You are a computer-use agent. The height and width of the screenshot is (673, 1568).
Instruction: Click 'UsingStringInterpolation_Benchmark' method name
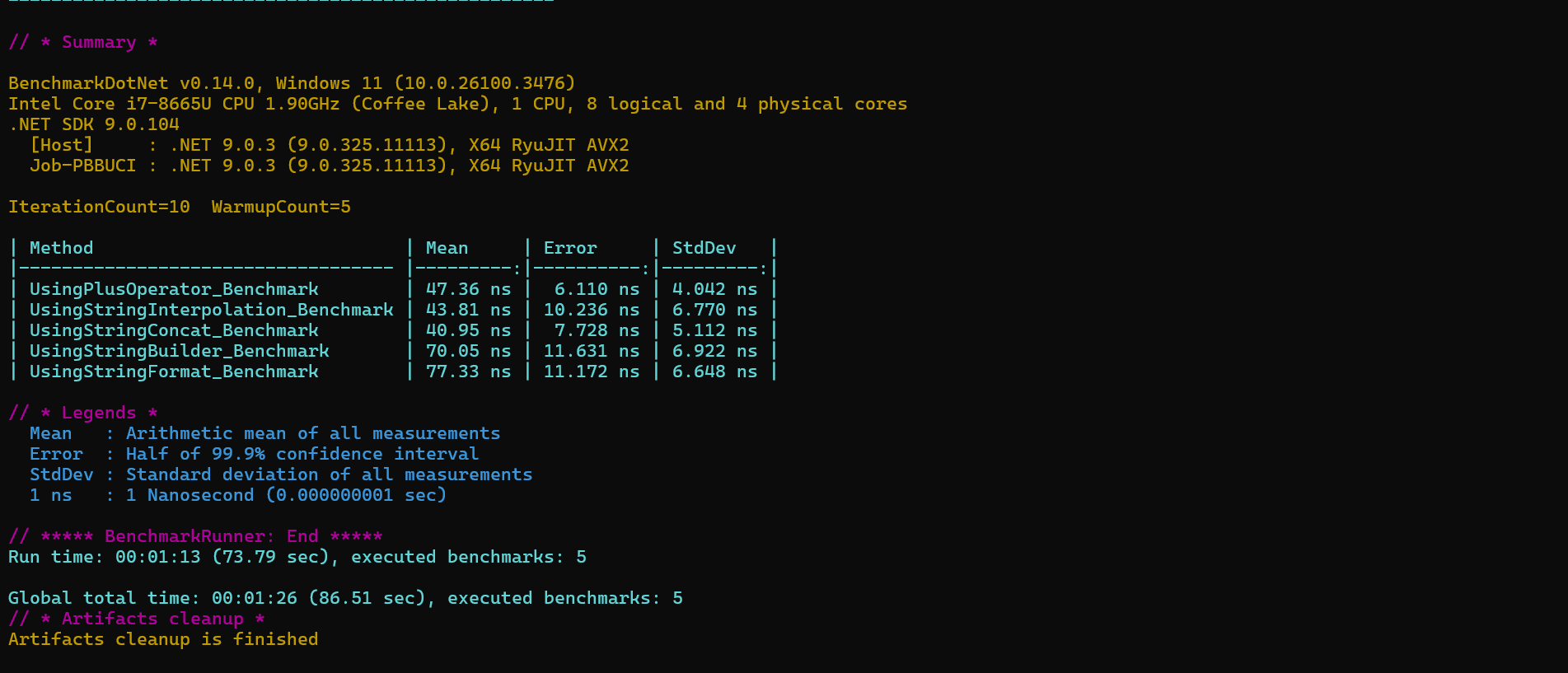point(212,310)
